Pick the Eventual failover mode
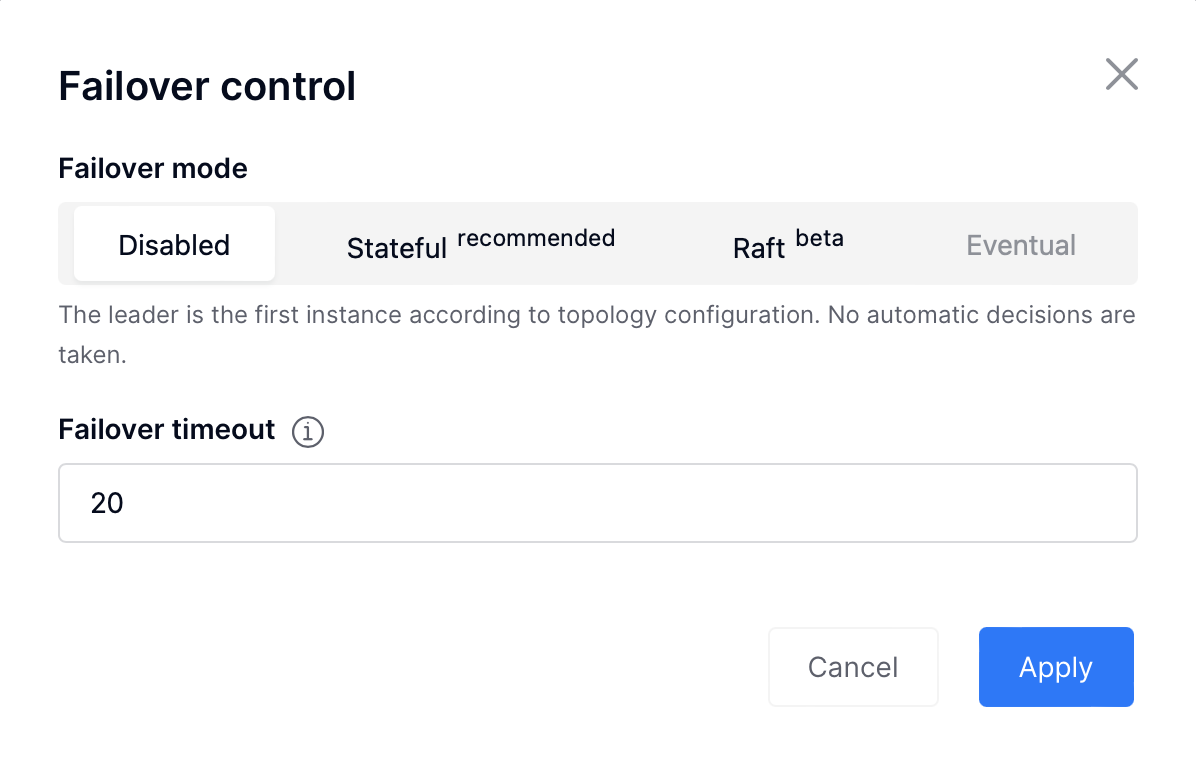 (1021, 245)
